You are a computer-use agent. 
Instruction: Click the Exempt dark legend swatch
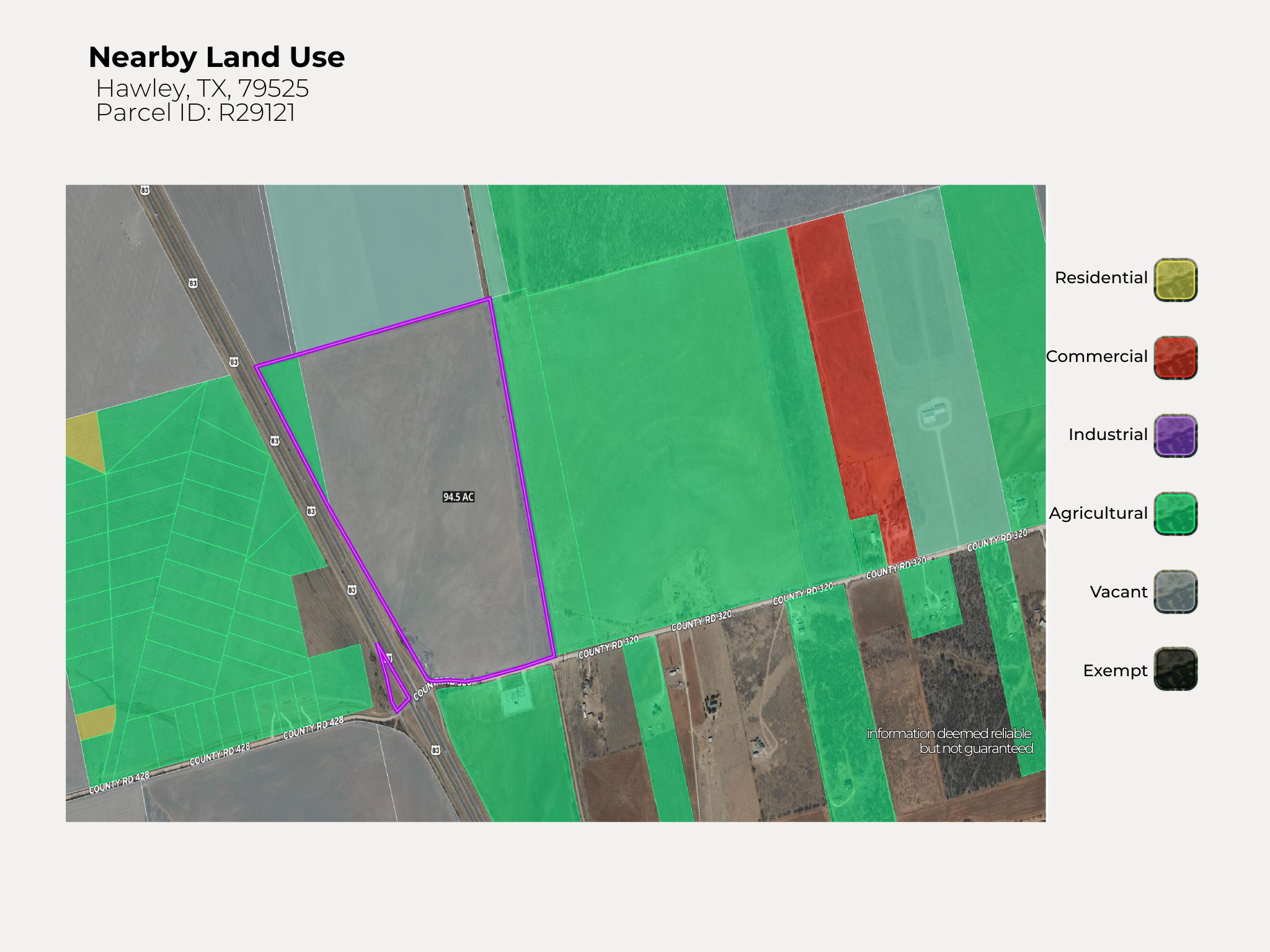point(1175,669)
